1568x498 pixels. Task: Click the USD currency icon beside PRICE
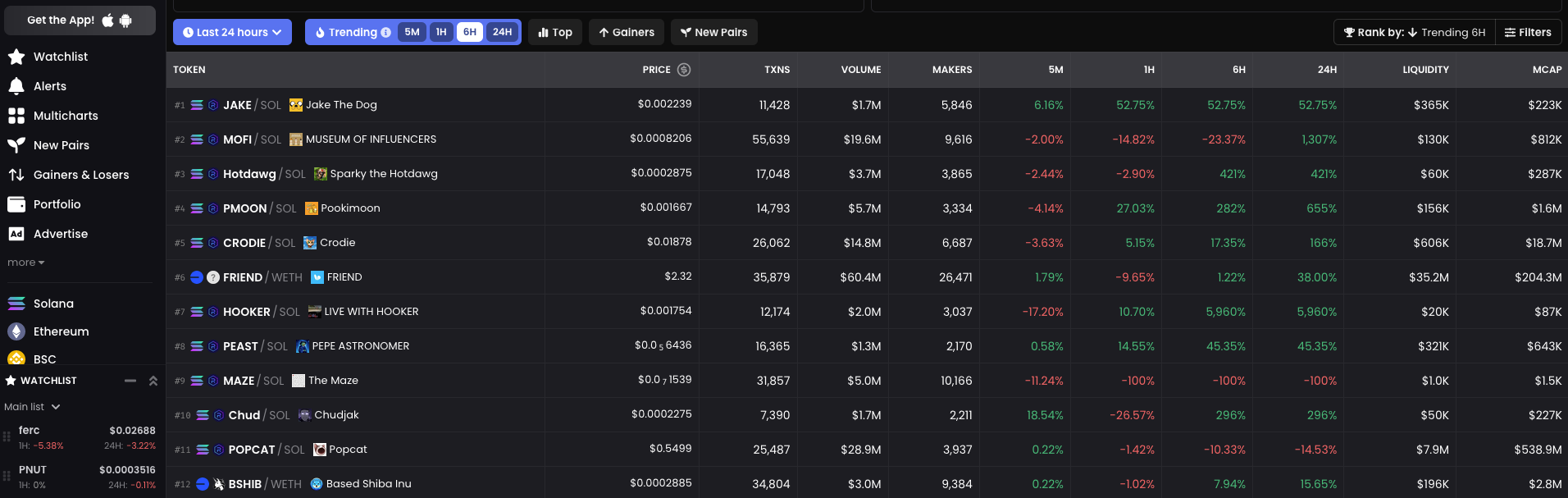[684, 70]
